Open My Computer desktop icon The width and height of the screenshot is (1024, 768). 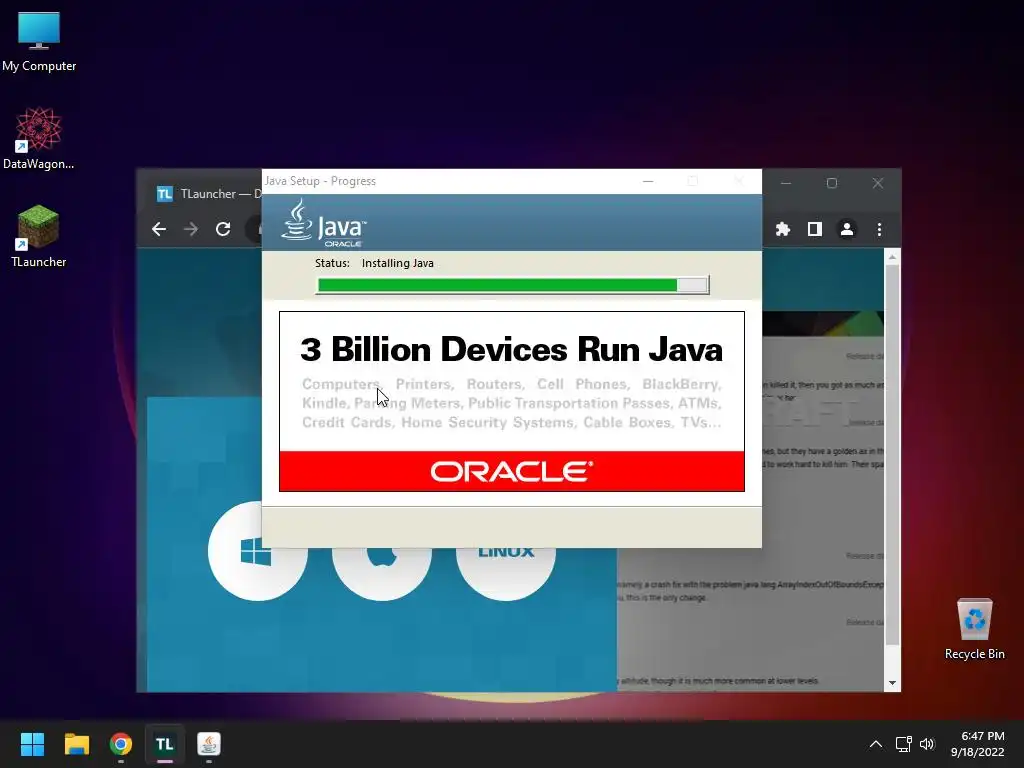click(x=39, y=41)
